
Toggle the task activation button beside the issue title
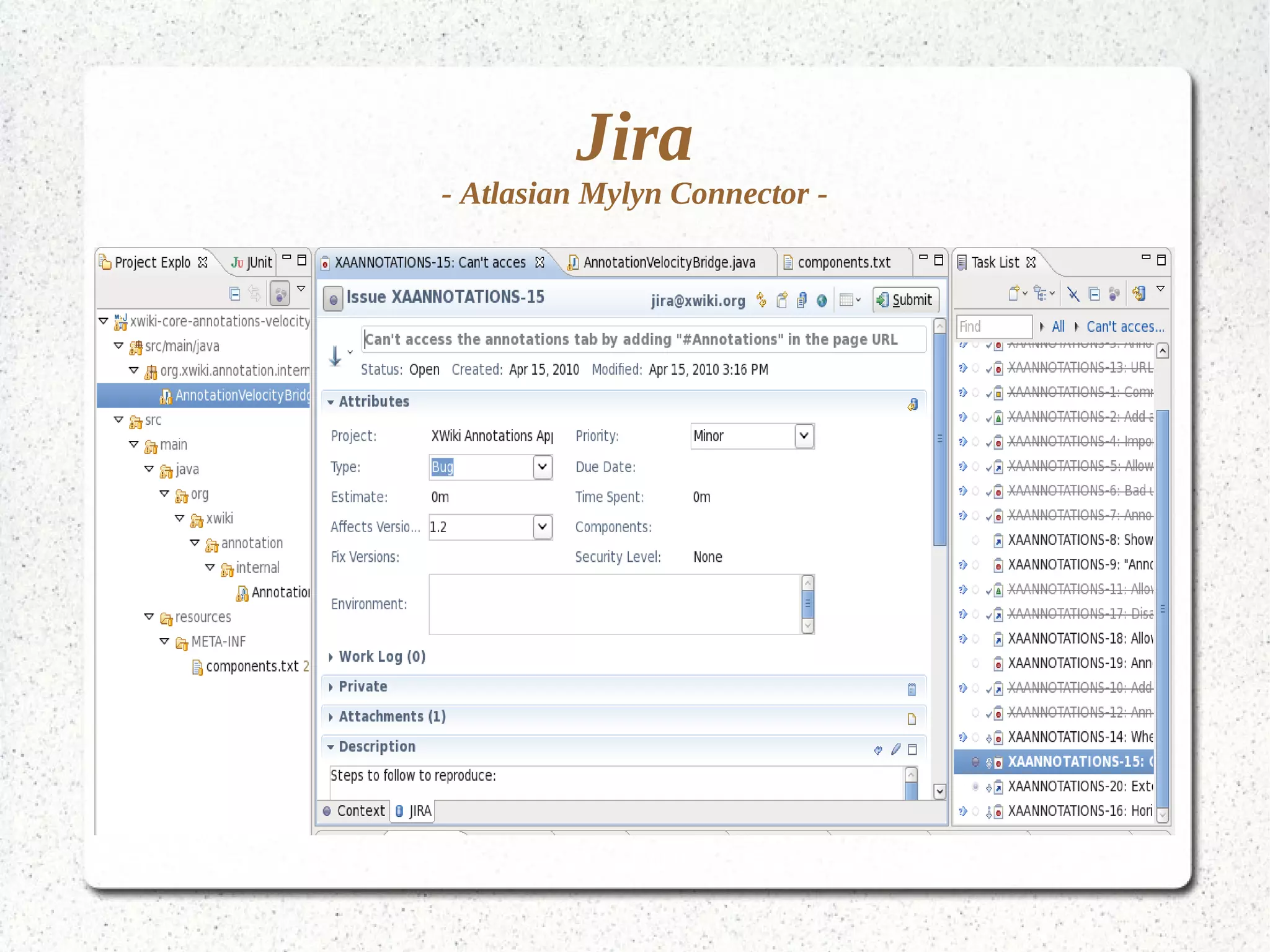333,299
